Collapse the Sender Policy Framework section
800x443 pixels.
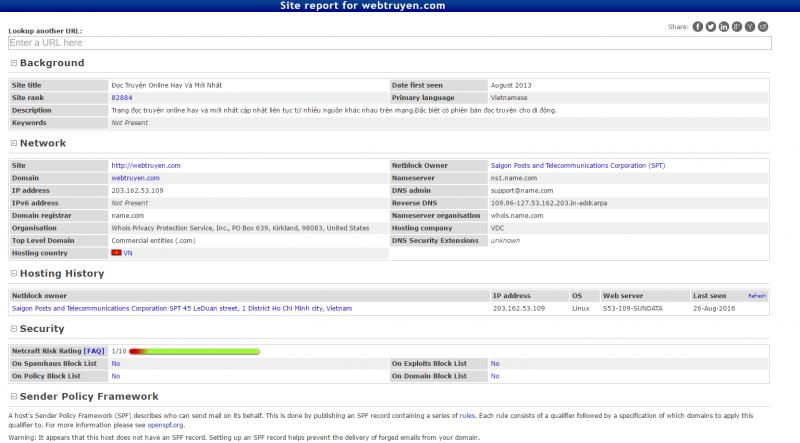pyautogui.click(x=14, y=396)
